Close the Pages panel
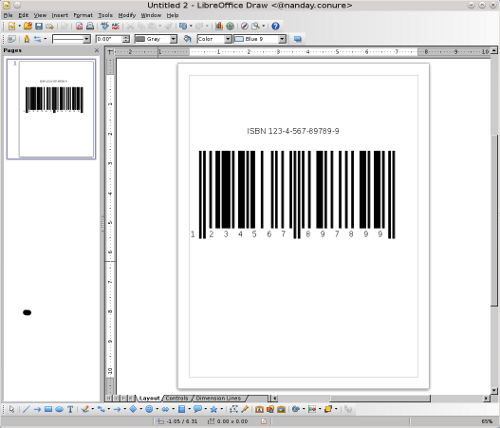500x428 pixels. pos(97,50)
